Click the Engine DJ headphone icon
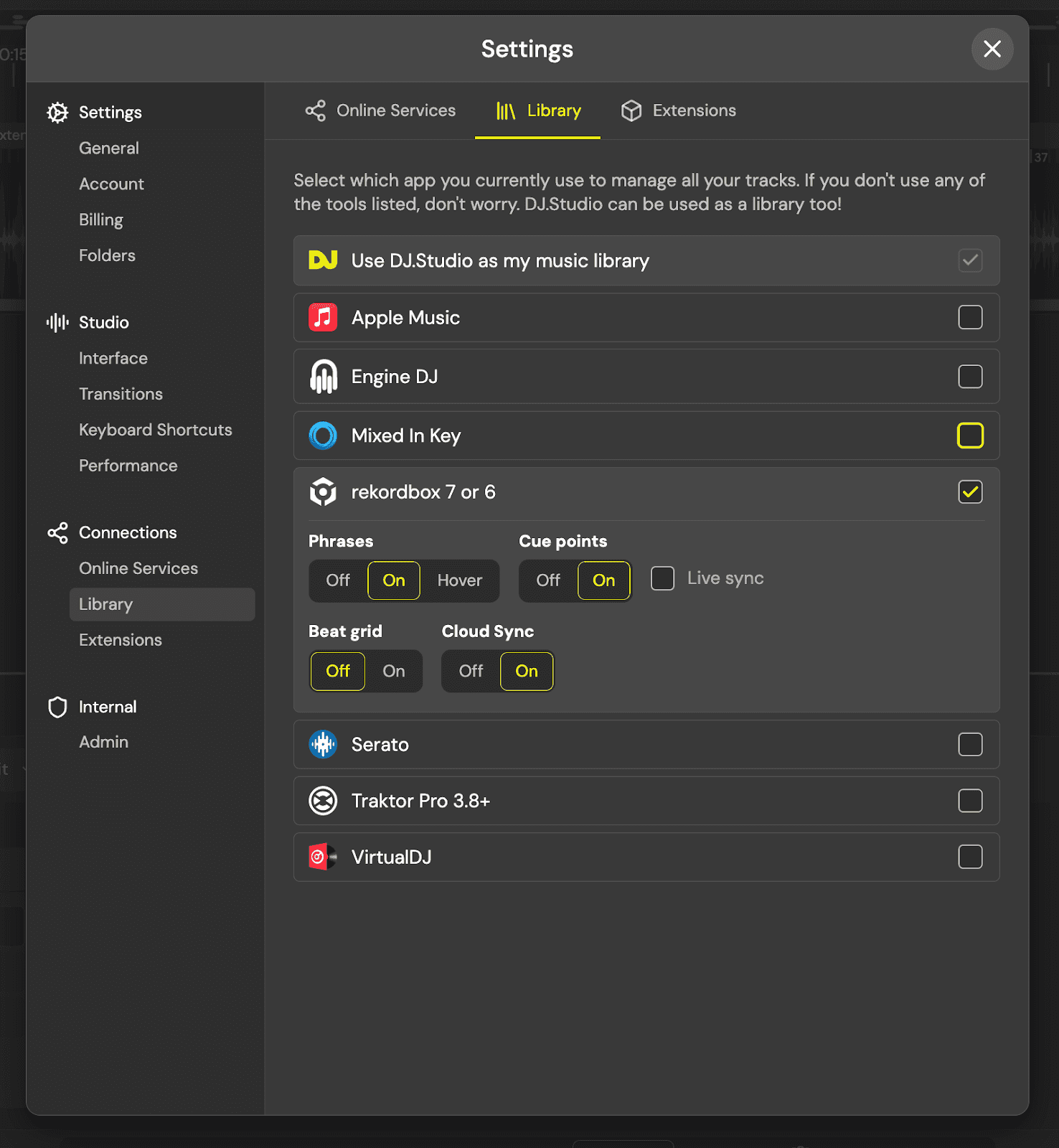The height and width of the screenshot is (1148, 1059). 323,377
